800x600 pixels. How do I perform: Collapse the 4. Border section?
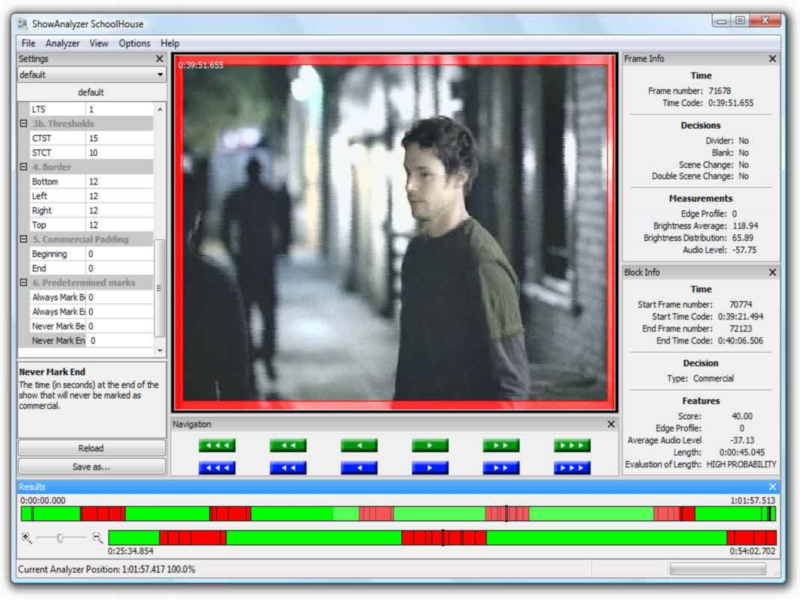[23, 167]
